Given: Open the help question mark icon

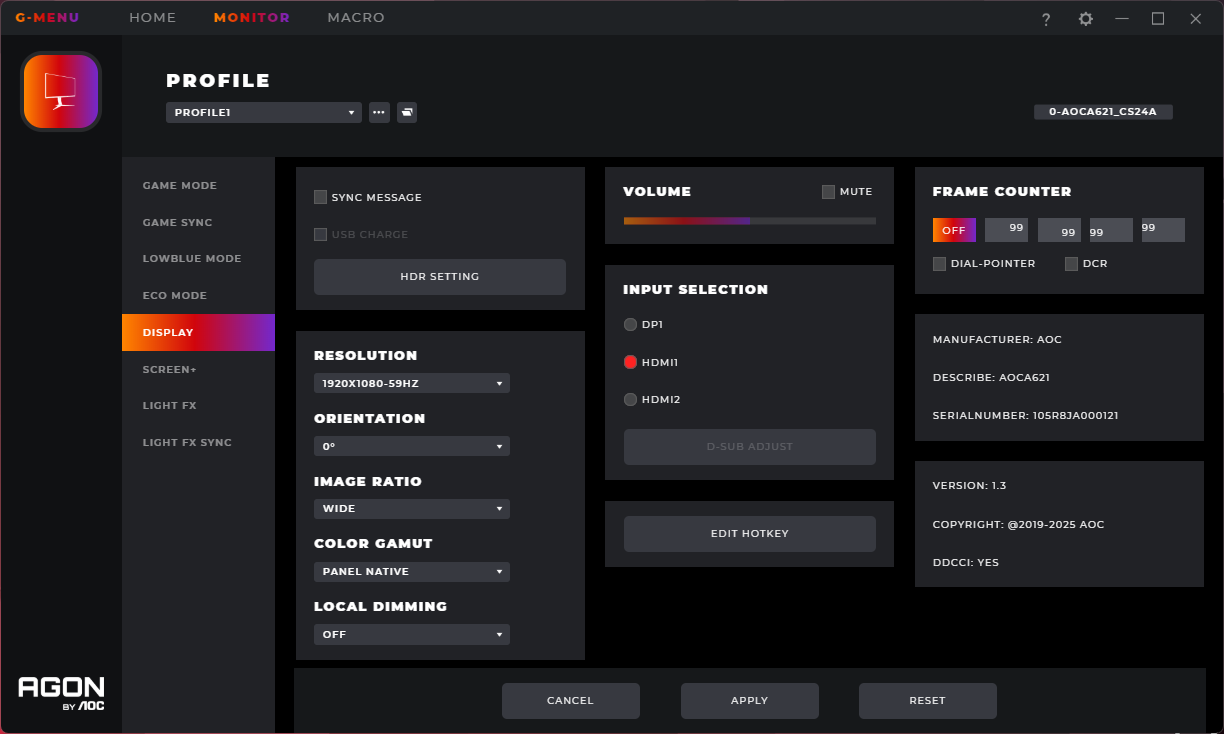Looking at the screenshot, I should [x=1046, y=19].
